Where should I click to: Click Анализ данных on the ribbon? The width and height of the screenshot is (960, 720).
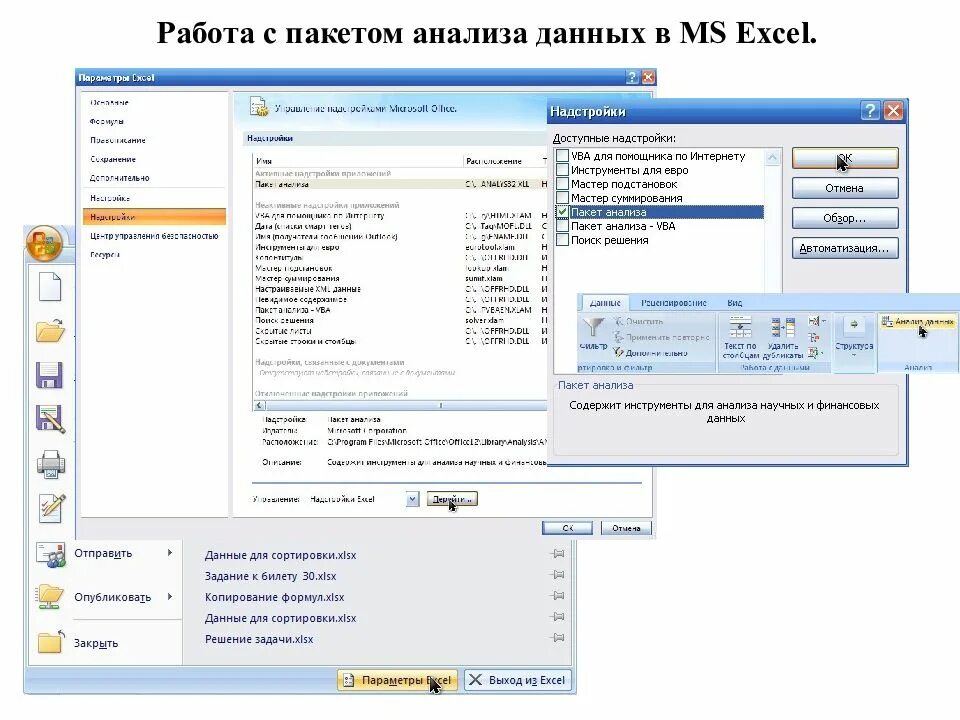tap(917, 321)
